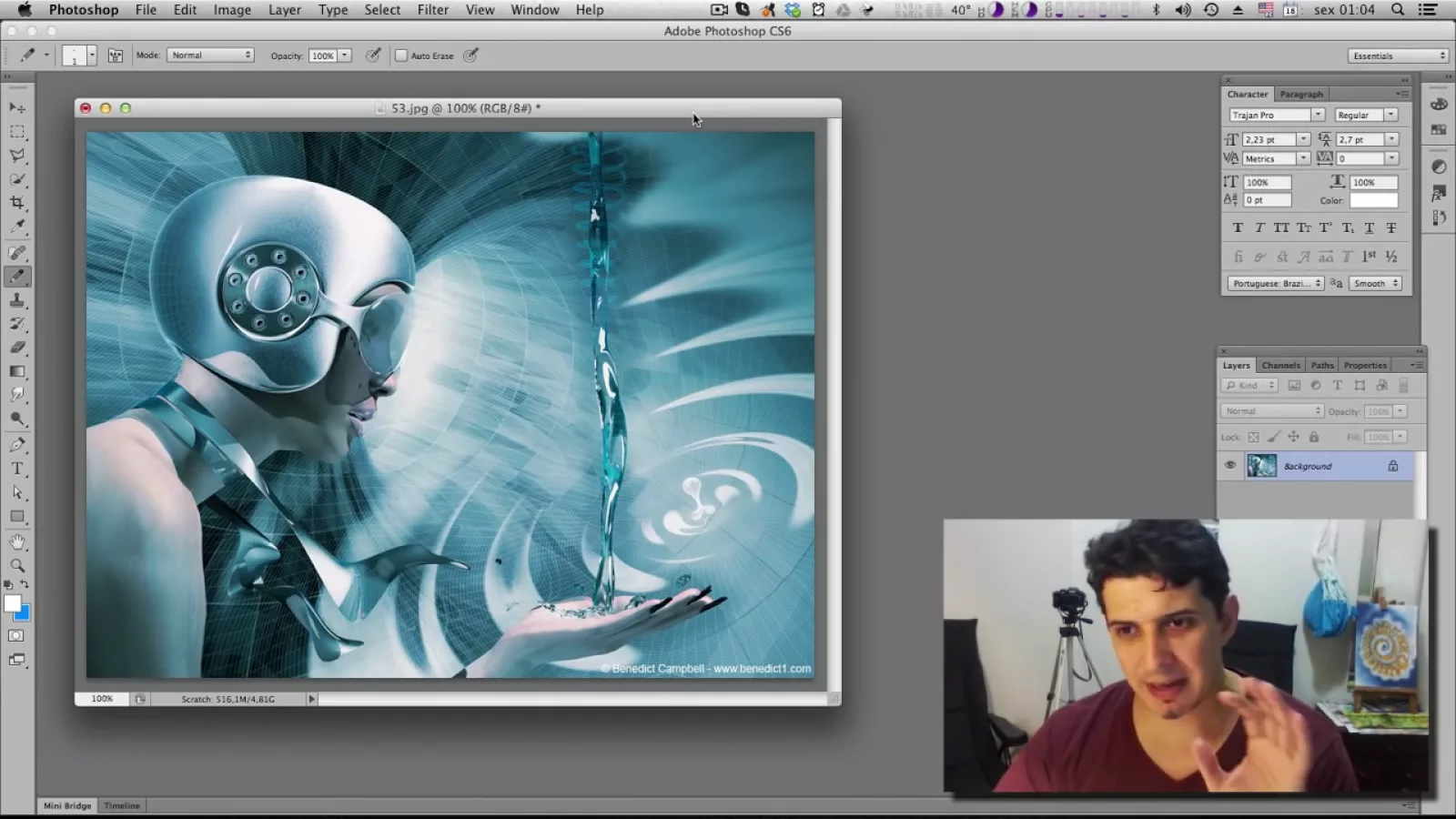Select the Rectangular Marquee tool
Viewport: 1456px width, 819px height.
pos(17,132)
